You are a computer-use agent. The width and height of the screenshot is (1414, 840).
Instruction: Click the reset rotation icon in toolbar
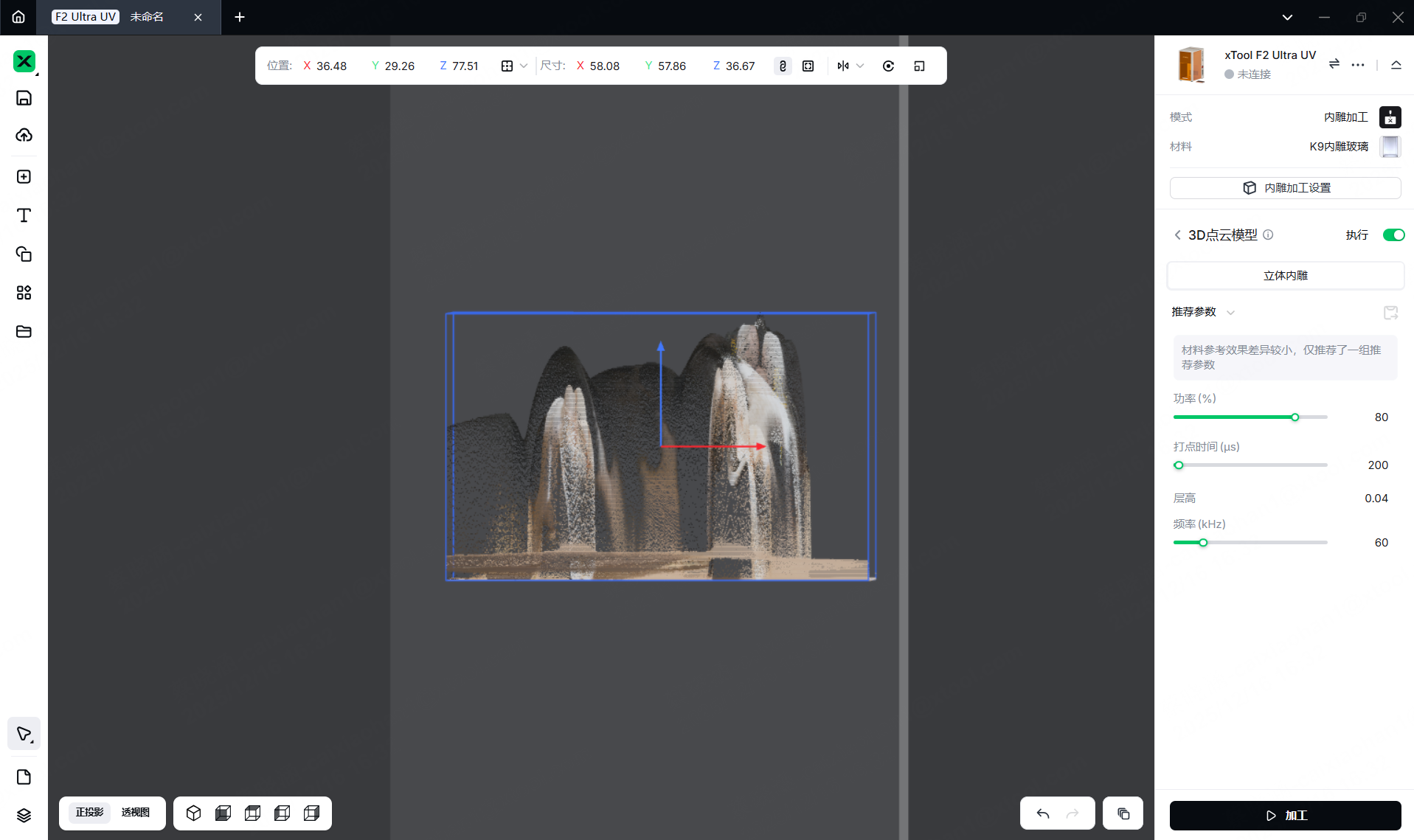tap(888, 66)
